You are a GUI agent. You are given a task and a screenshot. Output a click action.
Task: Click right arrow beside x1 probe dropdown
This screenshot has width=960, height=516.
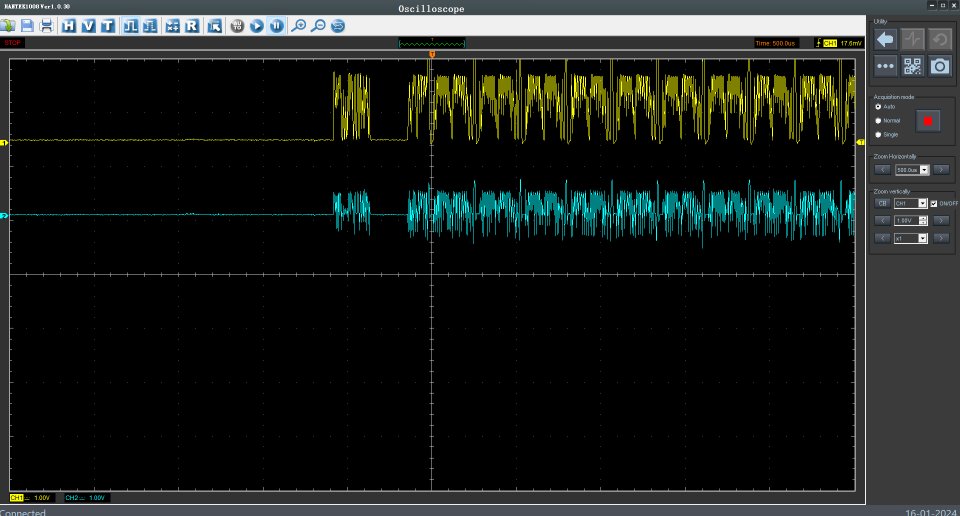941,238
